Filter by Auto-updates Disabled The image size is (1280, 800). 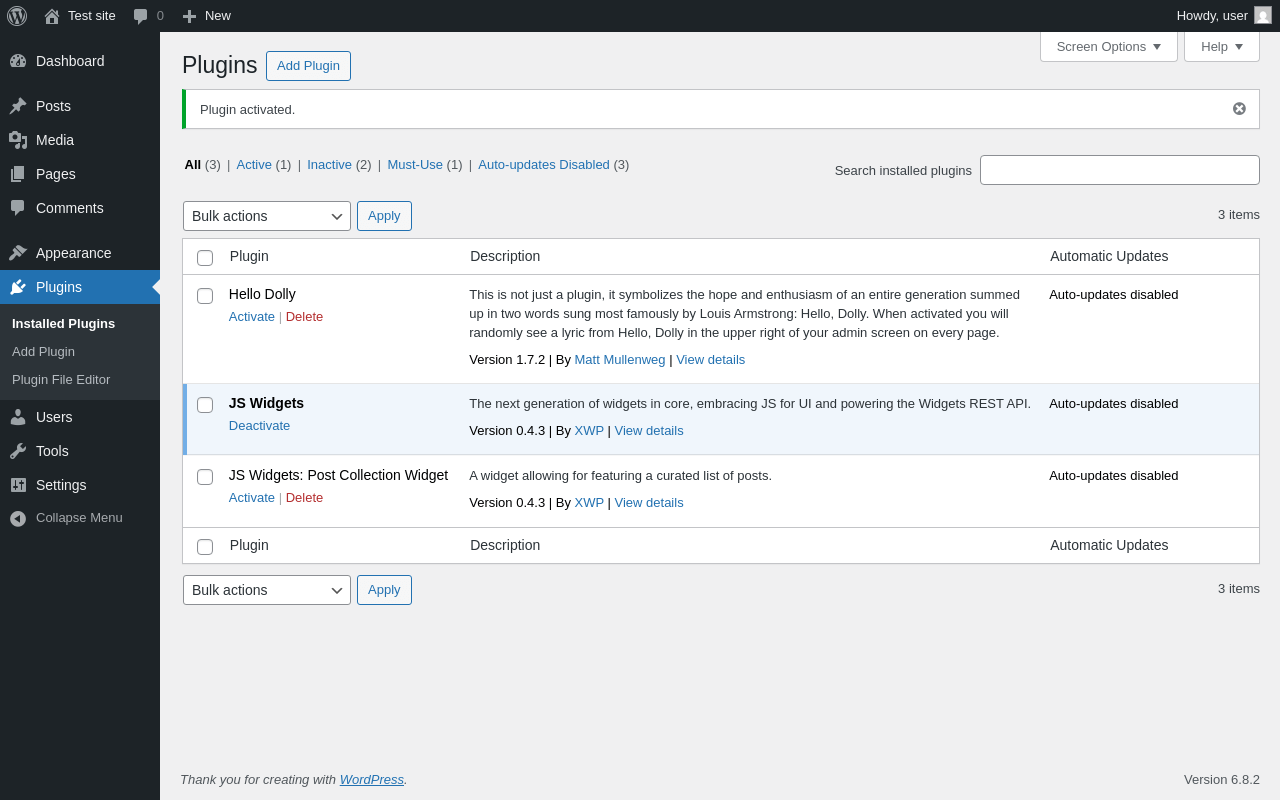pyautogui.click(x=544, y=165)
